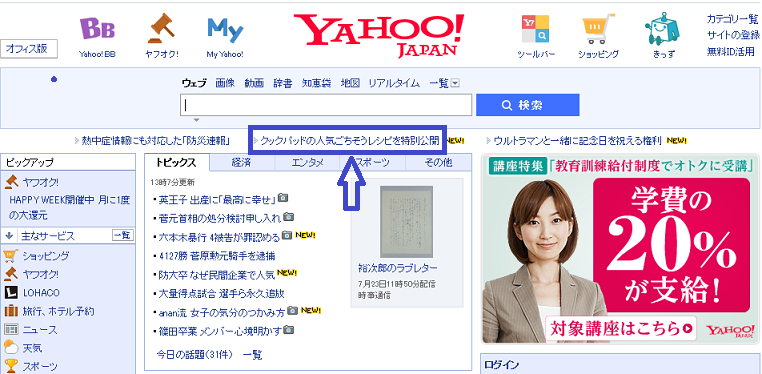Open the Kids (きっず) robot icon
Screen dimensions: 762x374
[x=662, y=29]
